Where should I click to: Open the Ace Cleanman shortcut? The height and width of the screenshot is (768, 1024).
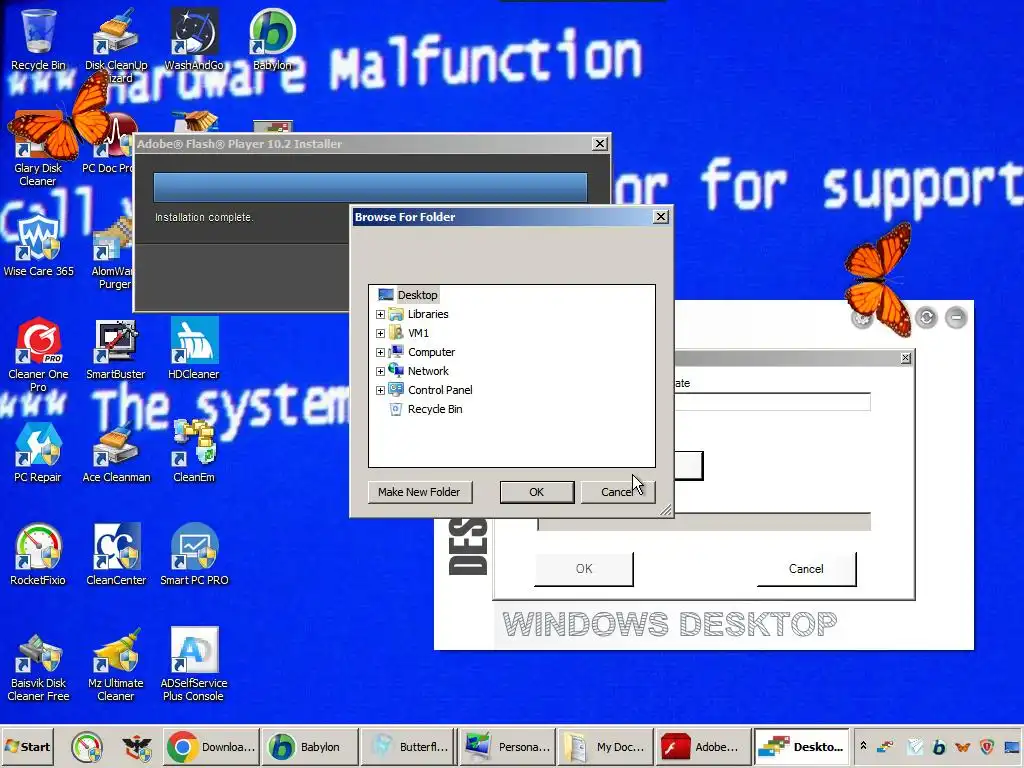tap(116, 451)
